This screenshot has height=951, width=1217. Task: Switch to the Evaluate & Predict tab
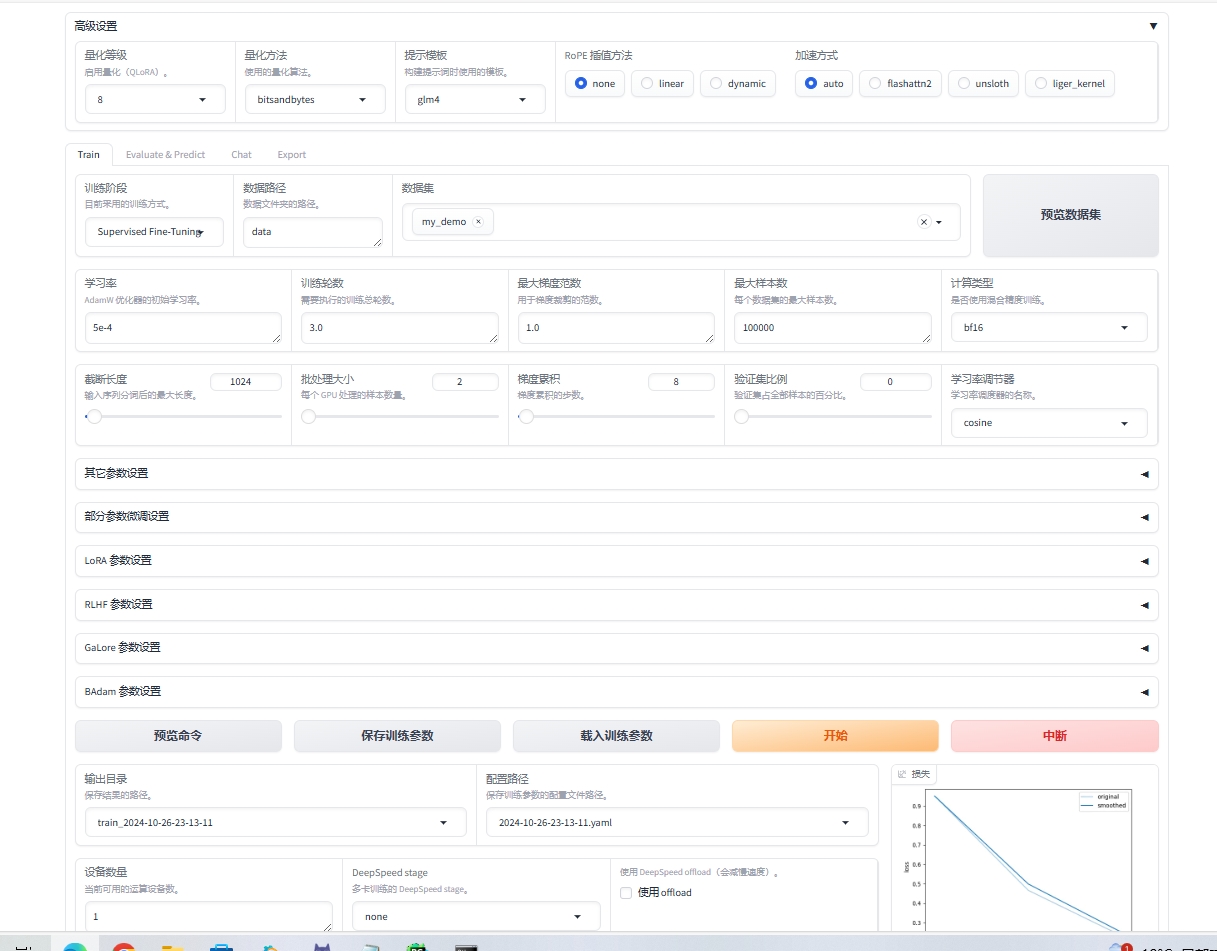click(165, 155)
